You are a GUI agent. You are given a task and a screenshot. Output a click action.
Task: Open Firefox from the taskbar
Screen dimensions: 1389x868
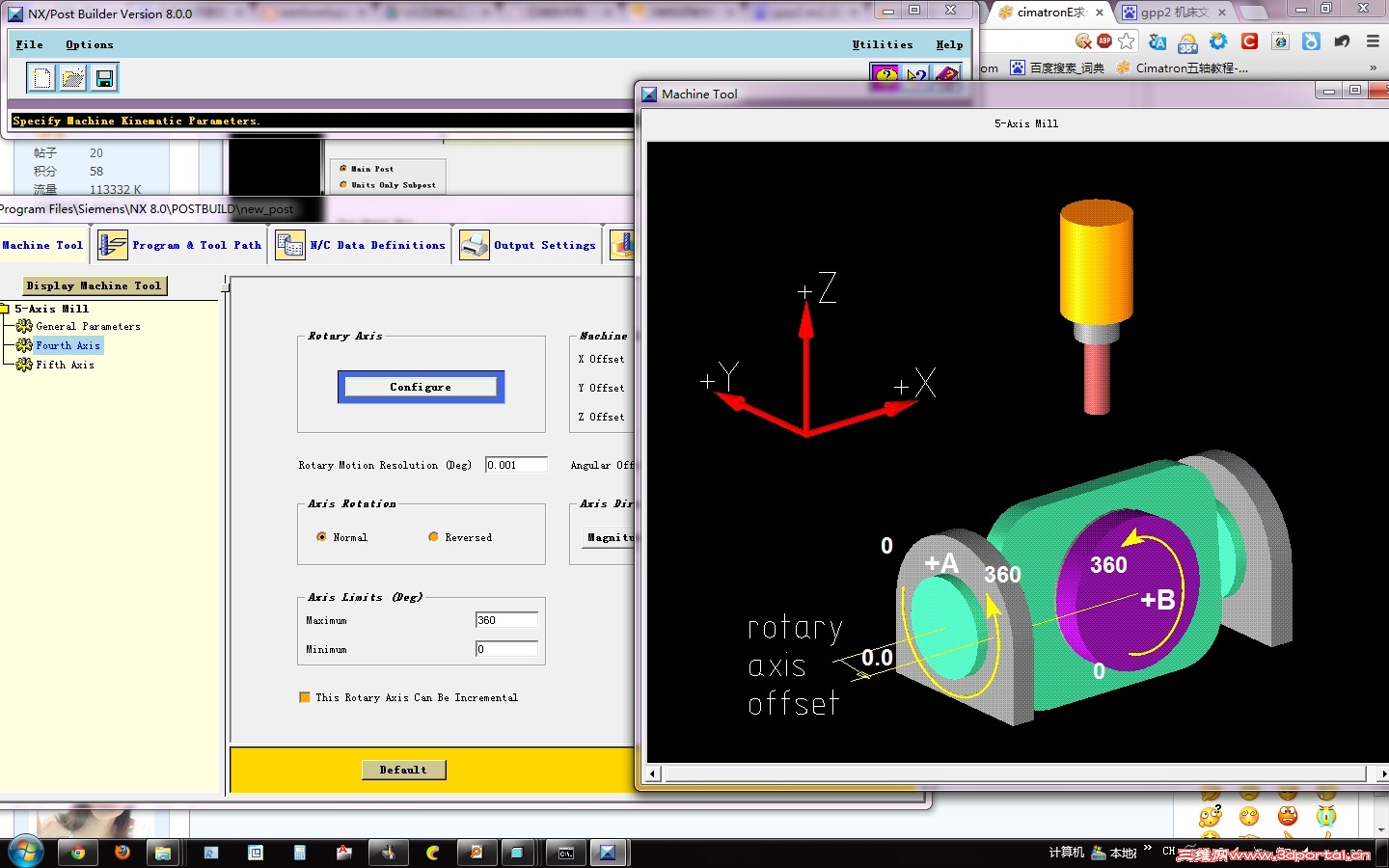coord(122,853)
